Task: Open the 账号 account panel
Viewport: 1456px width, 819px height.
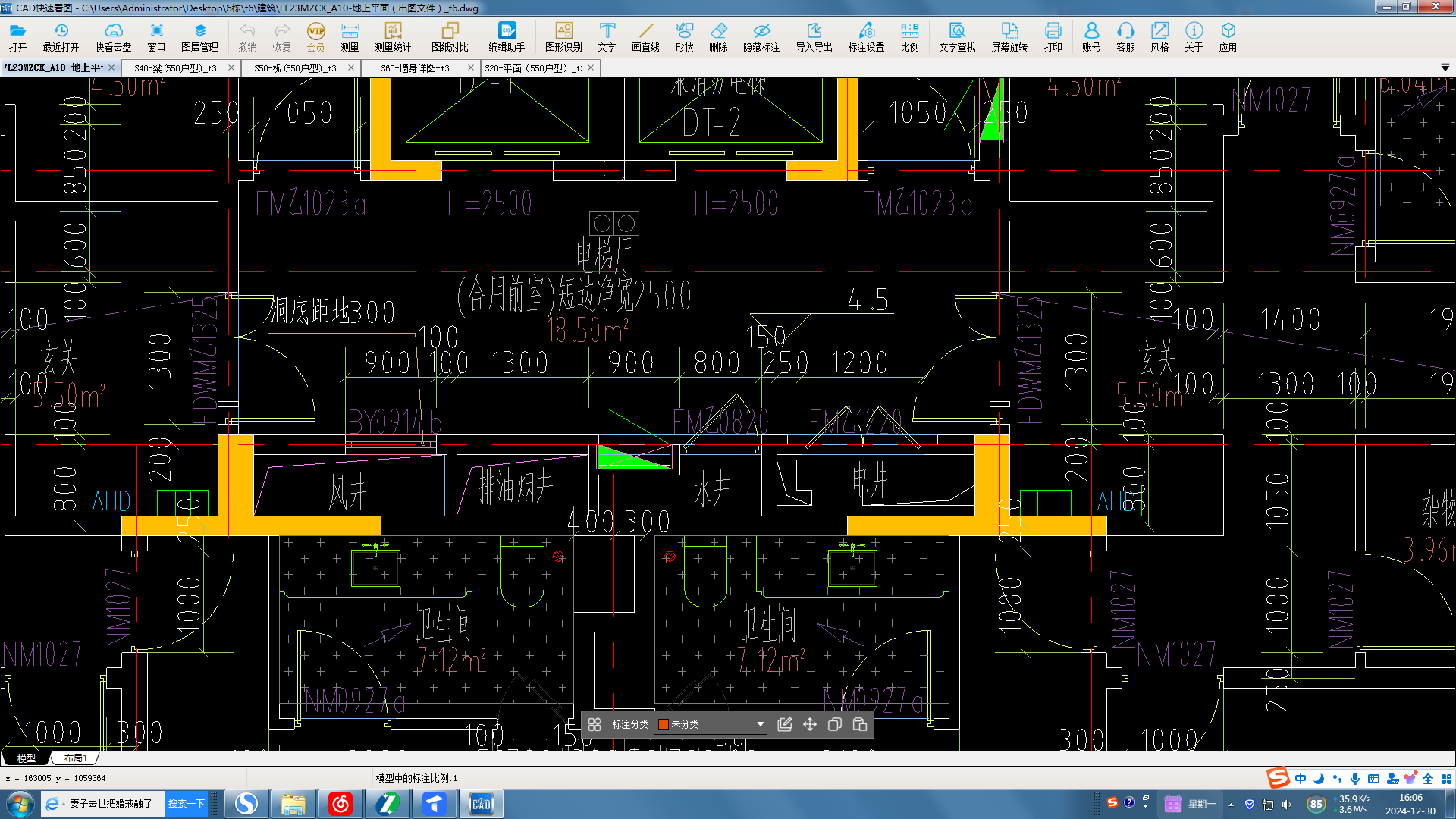Action: click(1091, 36)
